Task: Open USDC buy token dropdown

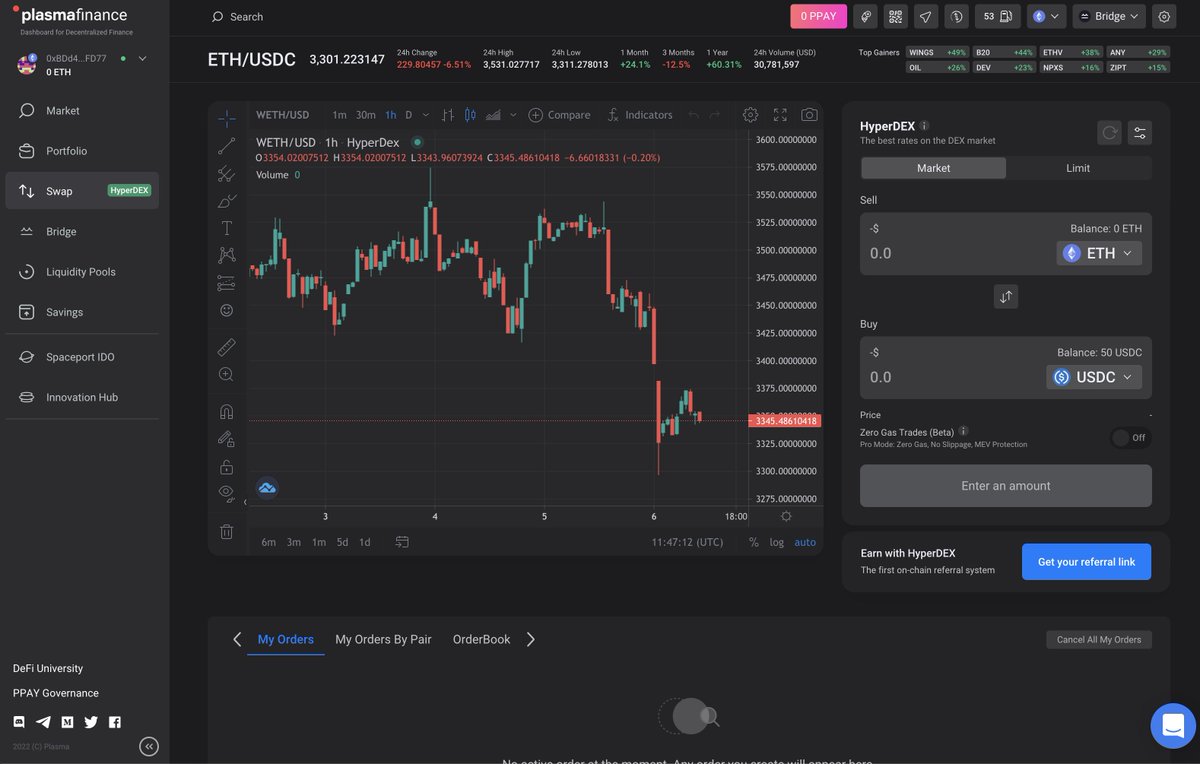Action: [x=1094, y=377]
